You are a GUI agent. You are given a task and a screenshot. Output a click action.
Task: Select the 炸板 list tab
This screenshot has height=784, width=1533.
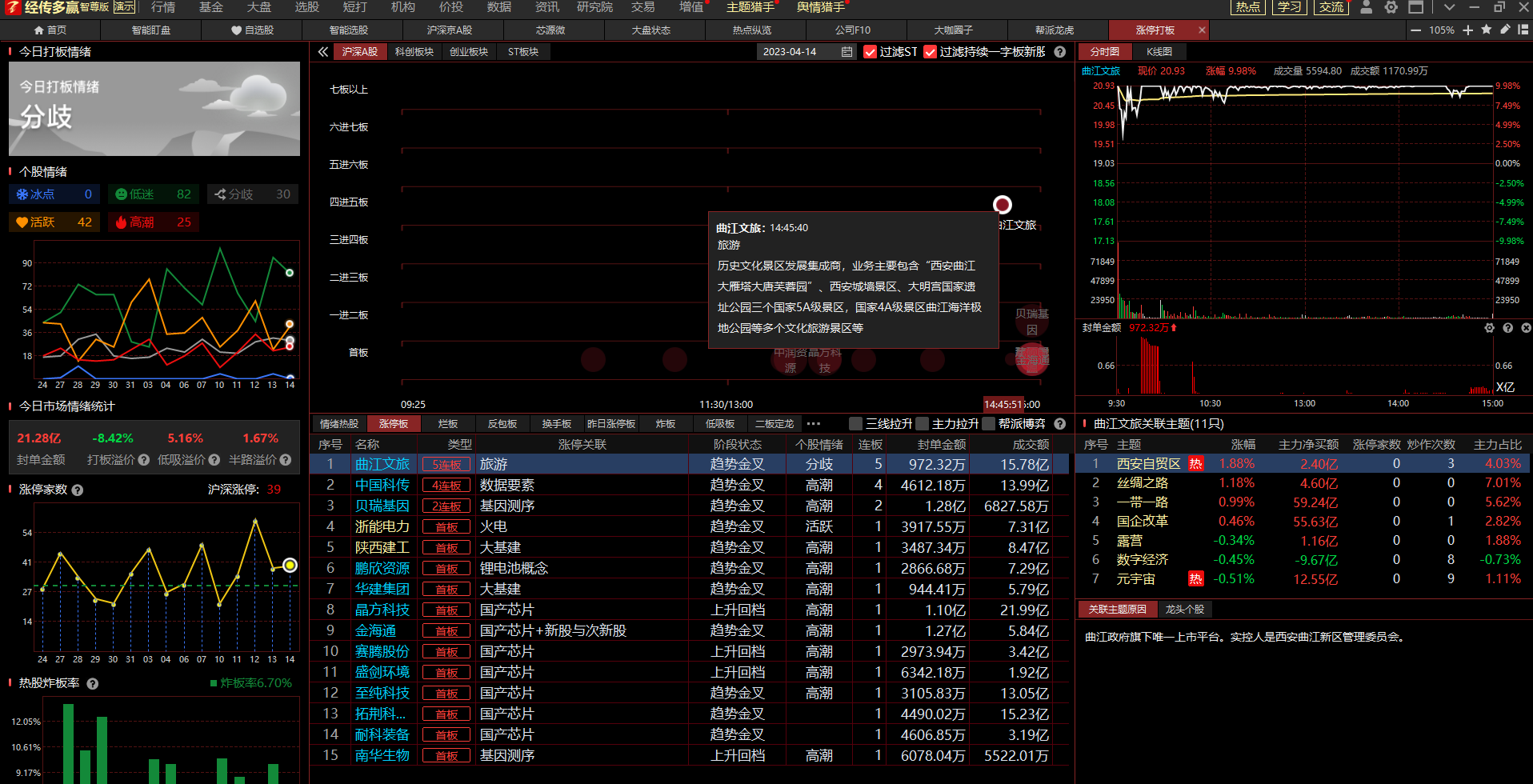(666, 424)
